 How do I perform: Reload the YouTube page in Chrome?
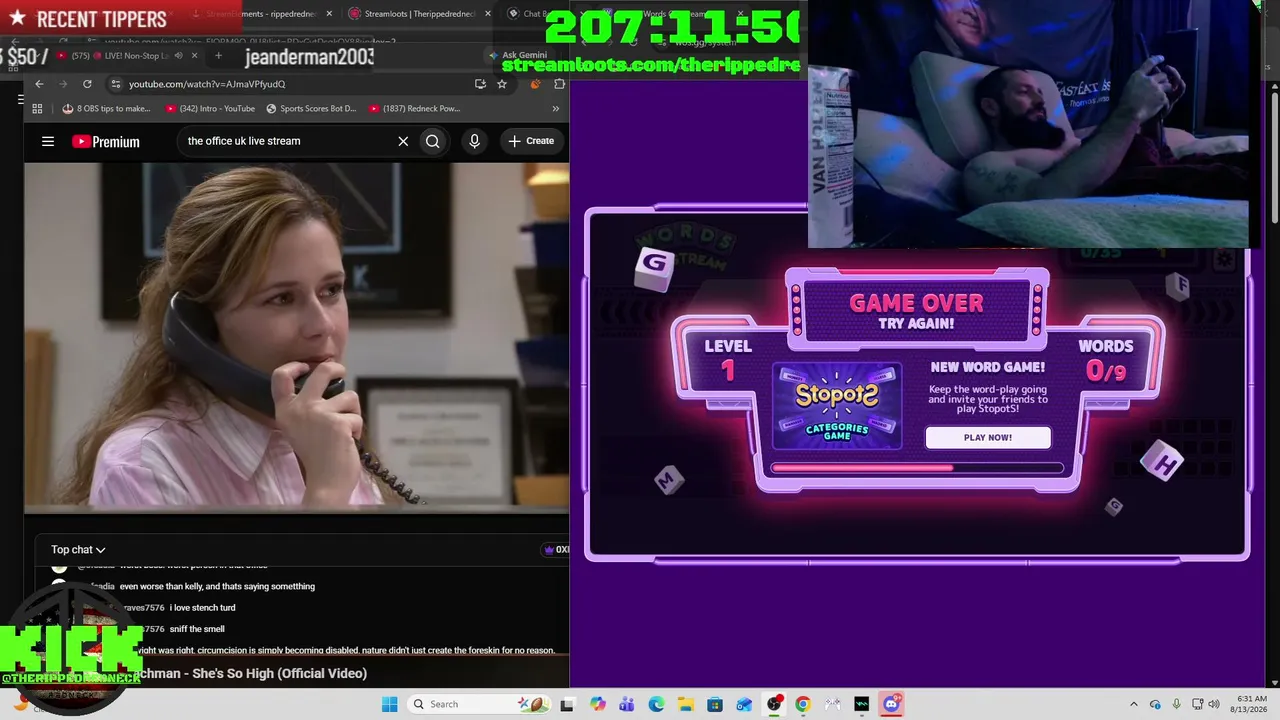(87, 84)
